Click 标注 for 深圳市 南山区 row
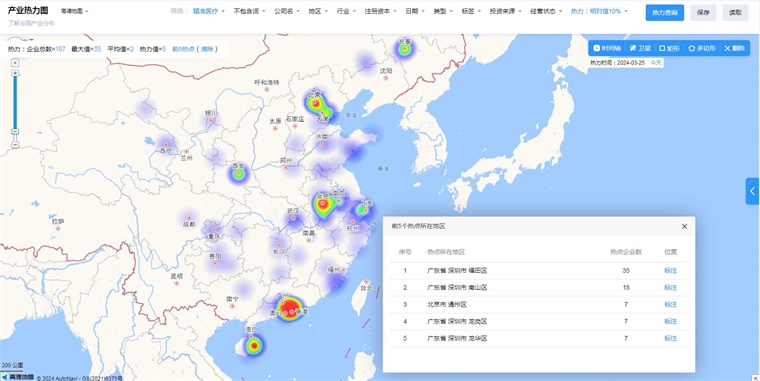Image resolution: width=760 pixels, height=381 pixels. pyautogui.click(x=670, y=287)
